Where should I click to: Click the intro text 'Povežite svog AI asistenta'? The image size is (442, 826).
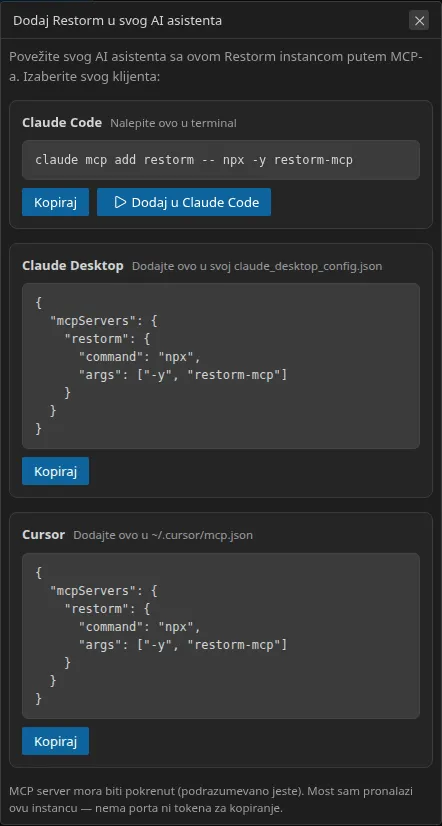pyautogui.click(x=216, y=67)
